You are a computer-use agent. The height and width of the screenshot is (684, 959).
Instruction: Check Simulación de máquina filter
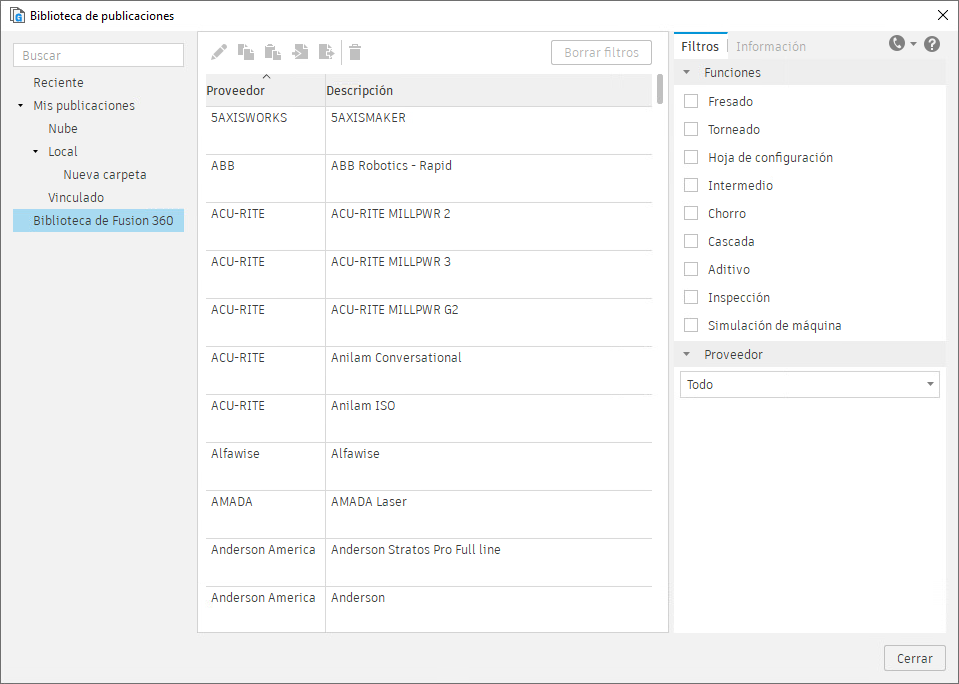click(691, 325)
